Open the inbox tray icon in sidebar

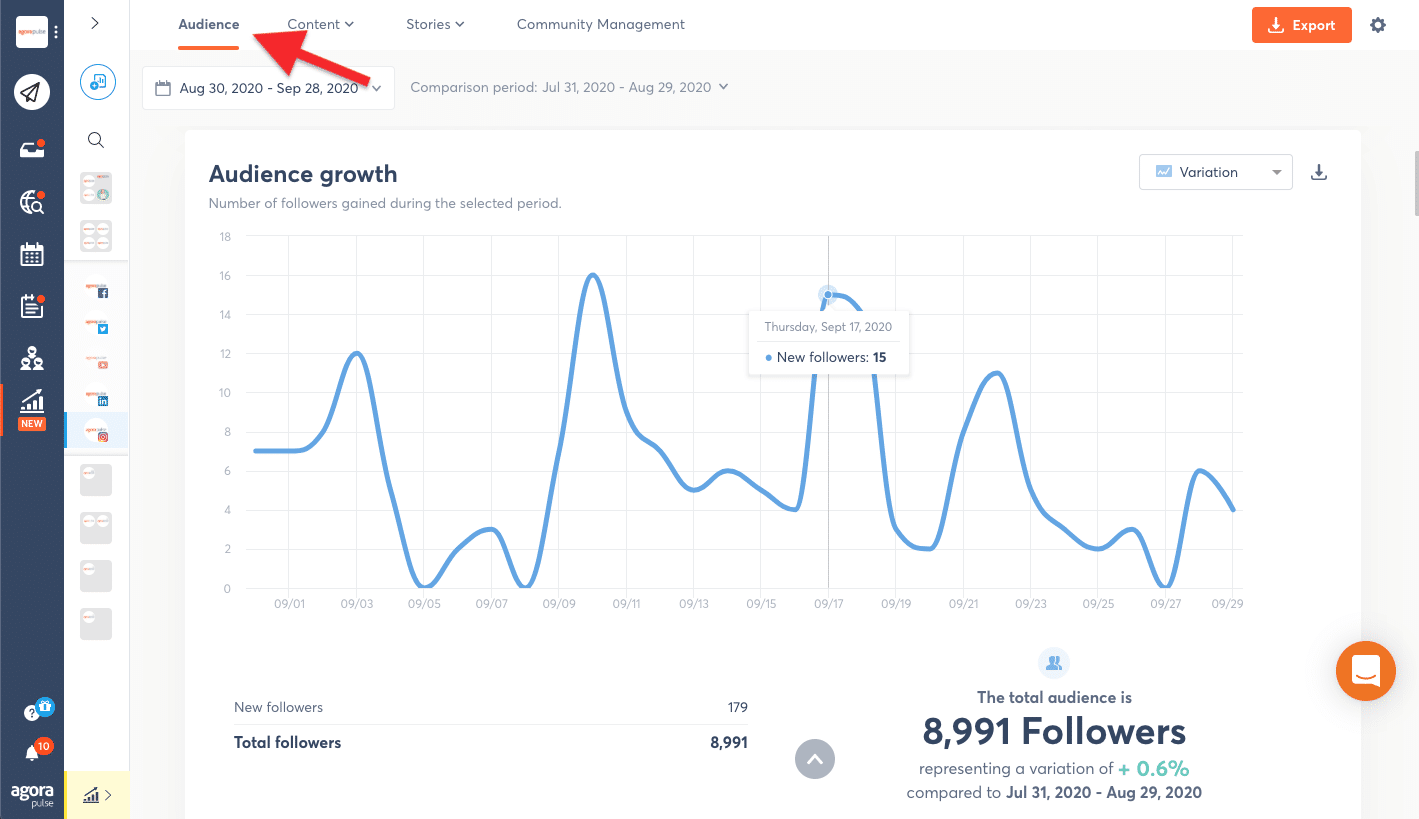[32, 149]
